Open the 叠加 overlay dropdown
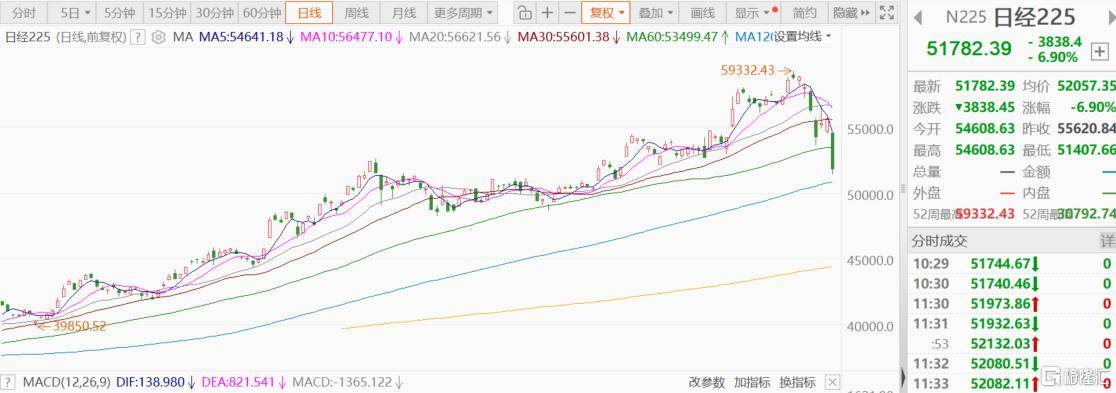This screenshot has width=1116, height=393. tap(654, 13)
